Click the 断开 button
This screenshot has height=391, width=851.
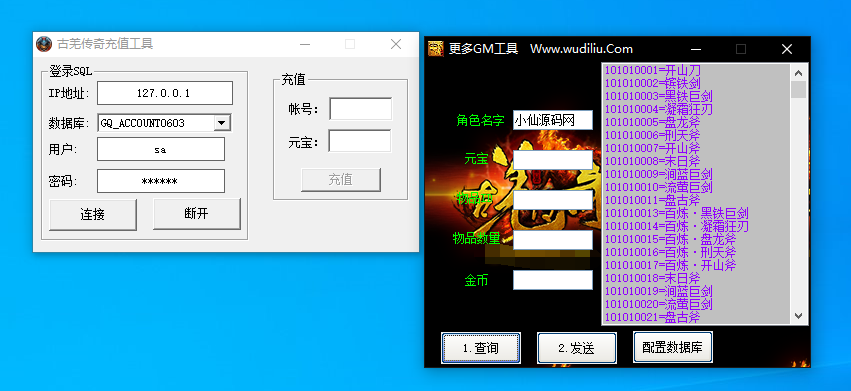196,214
